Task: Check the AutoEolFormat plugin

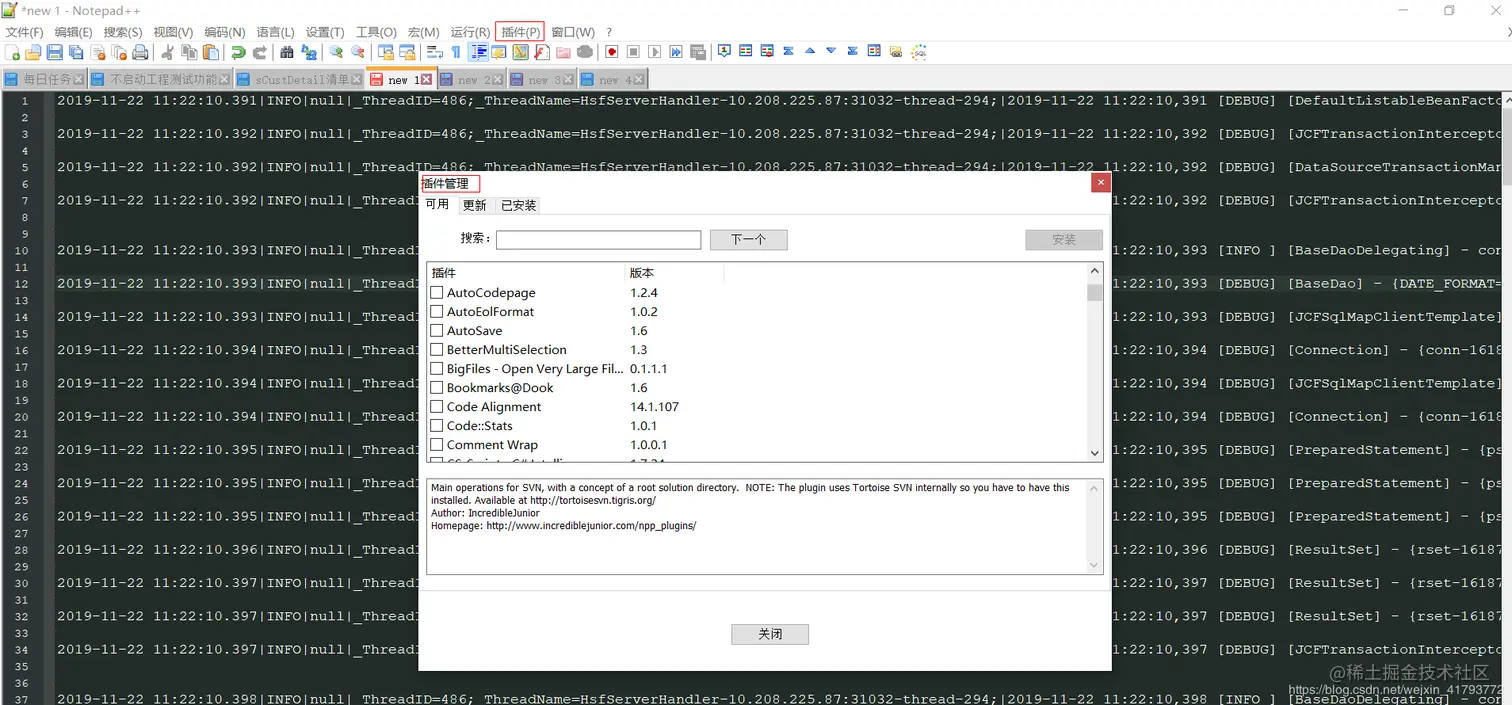Action: 437,312
